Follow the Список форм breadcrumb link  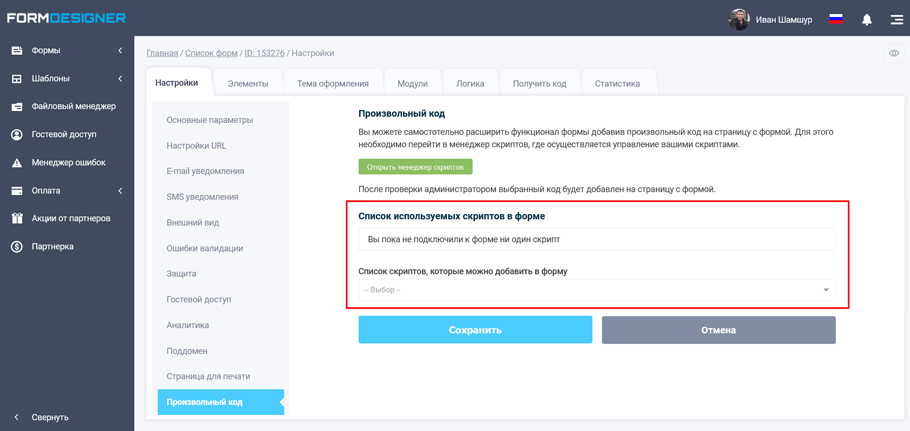pos(211,53)
